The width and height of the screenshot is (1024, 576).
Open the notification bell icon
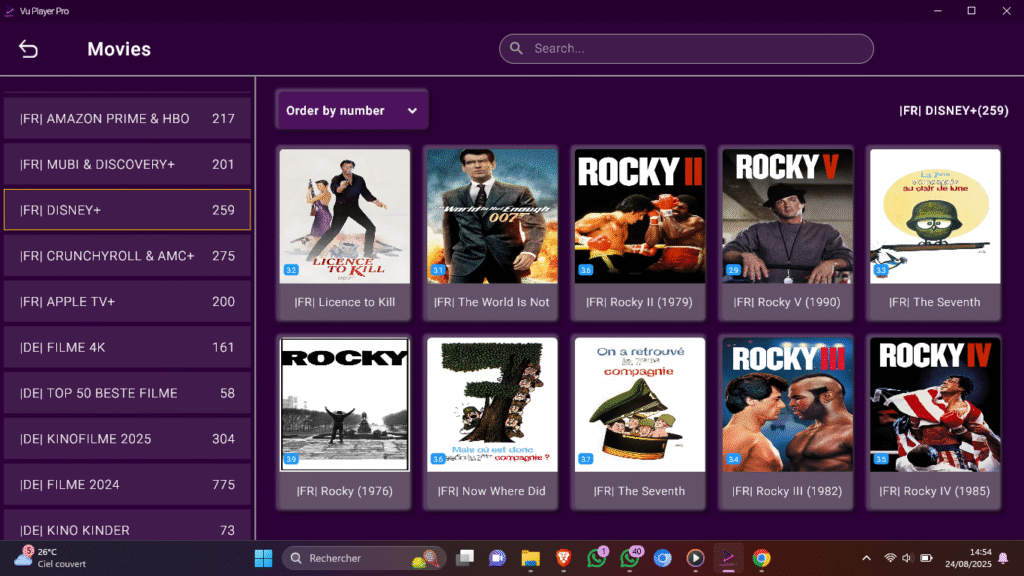point(1003,558)
